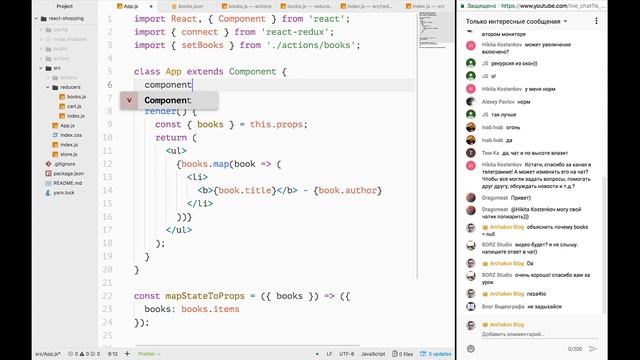The image size is (640, 360).
Task: Click the npm icon beside package.json
Action: [48, 173]
